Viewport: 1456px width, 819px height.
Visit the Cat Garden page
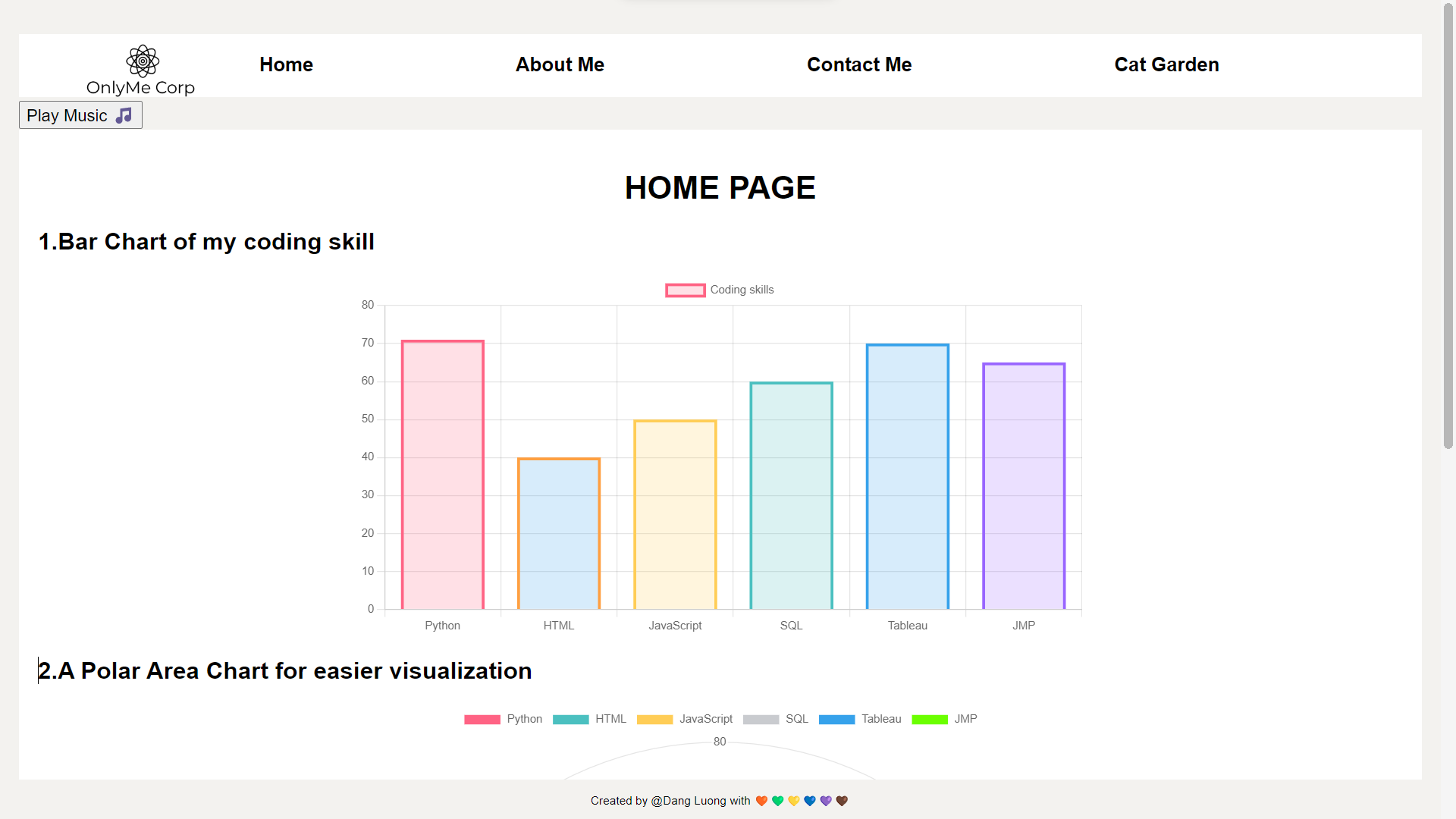[1166, 64]
